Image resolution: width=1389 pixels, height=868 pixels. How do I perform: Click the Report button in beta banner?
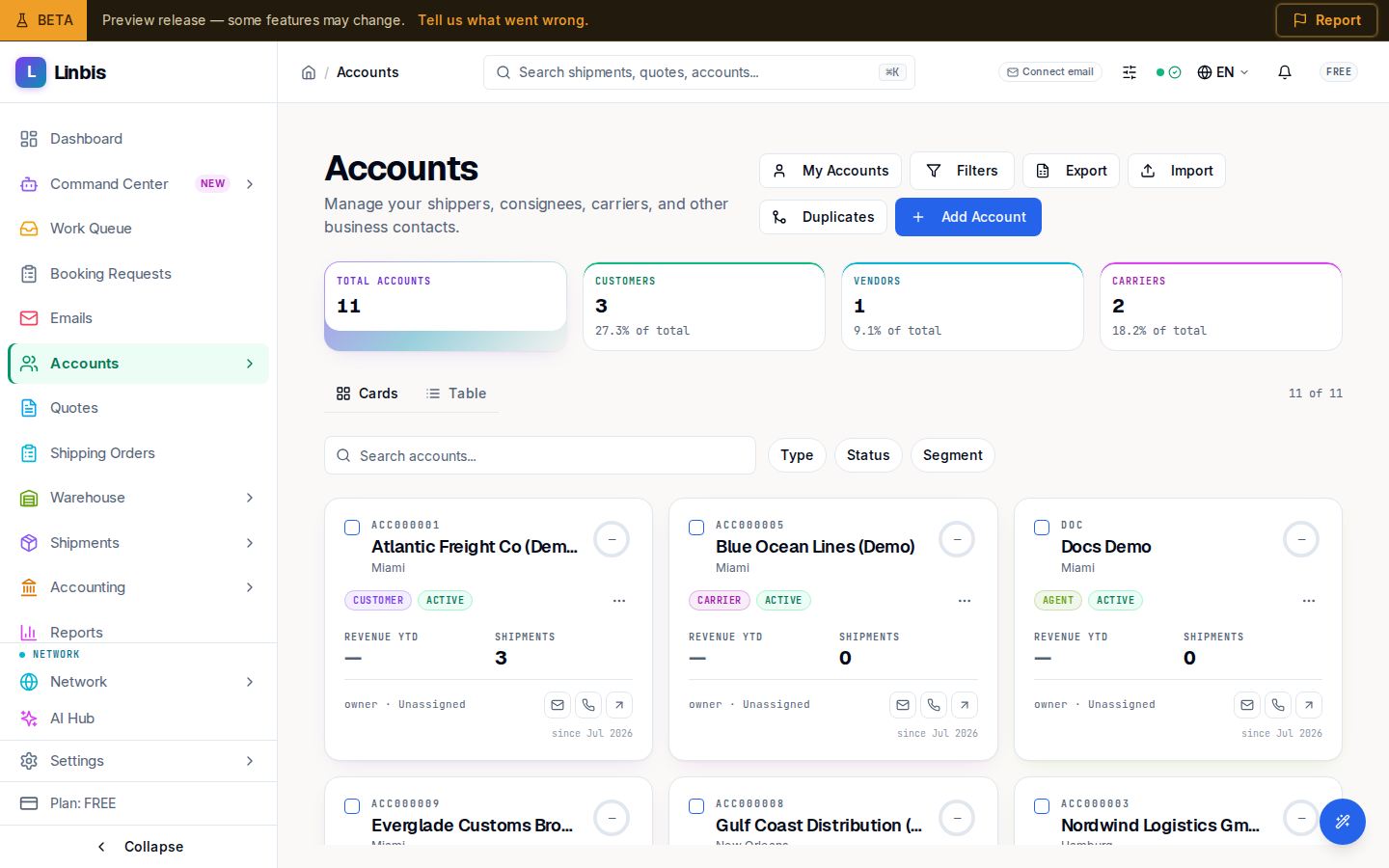(1326, 20)
